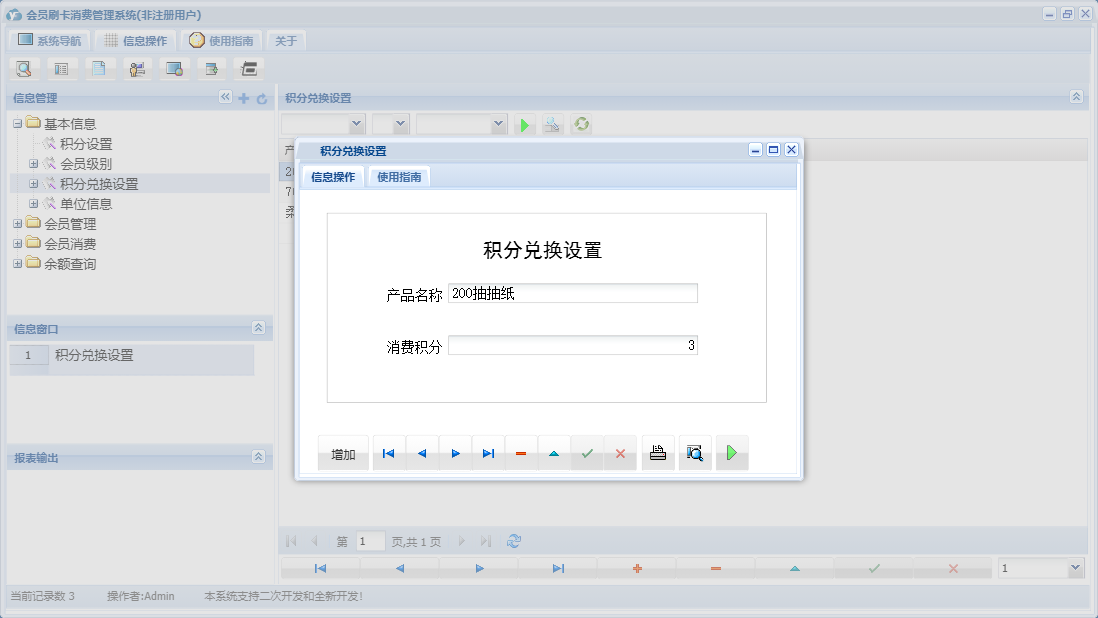Click the print icon in the dialog footer
This screenshot has width=1098, height=618.
[657, 452]
